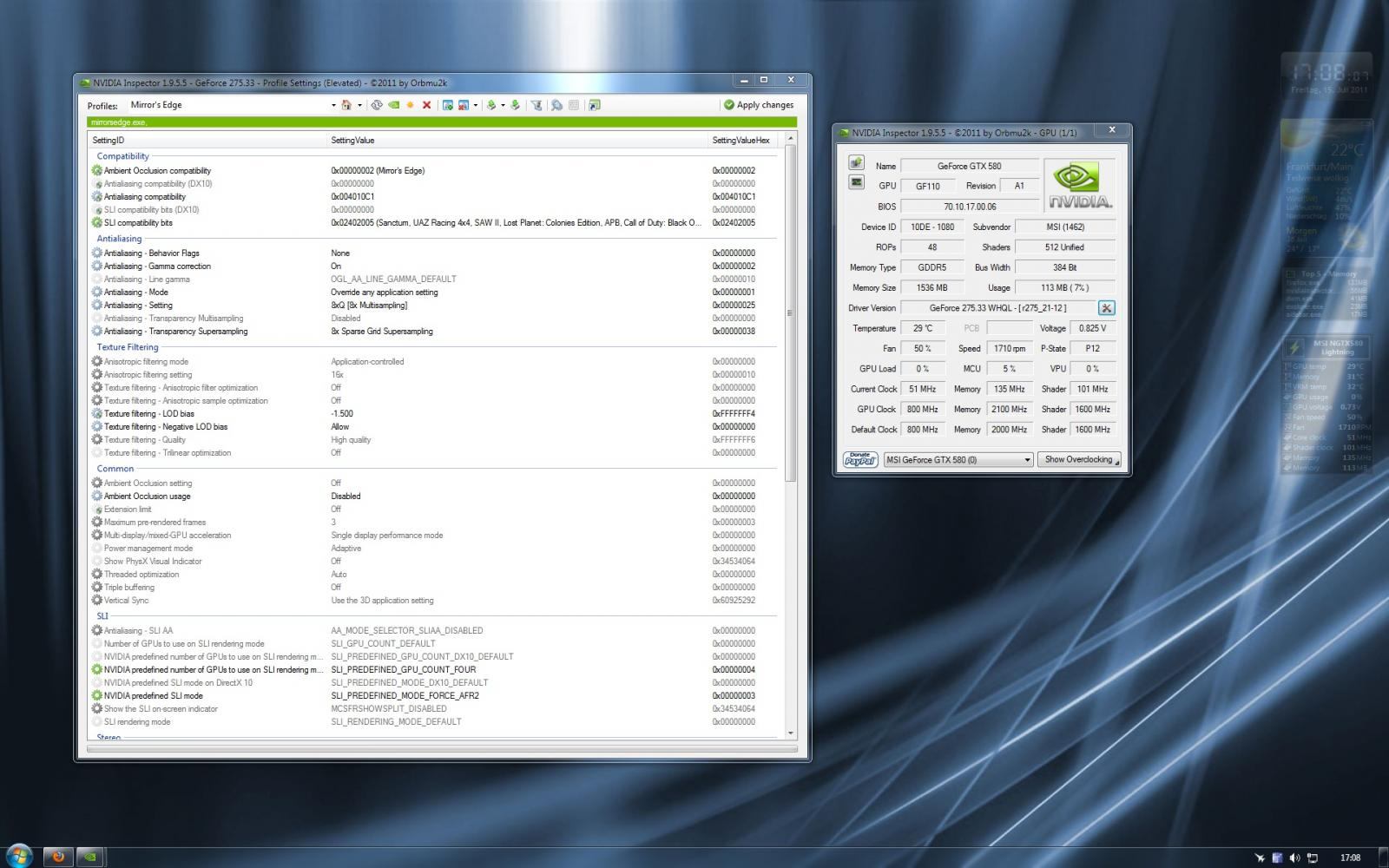
Task: Click the taskbar clock showing 17:08
Action: [1350, 858]
